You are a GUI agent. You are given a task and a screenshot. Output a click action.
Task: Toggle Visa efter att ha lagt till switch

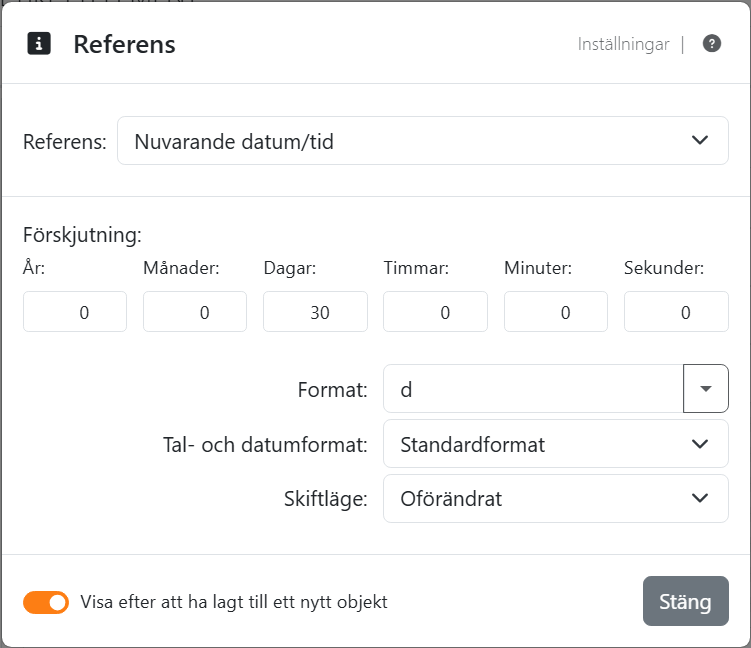tap(46, 603)
